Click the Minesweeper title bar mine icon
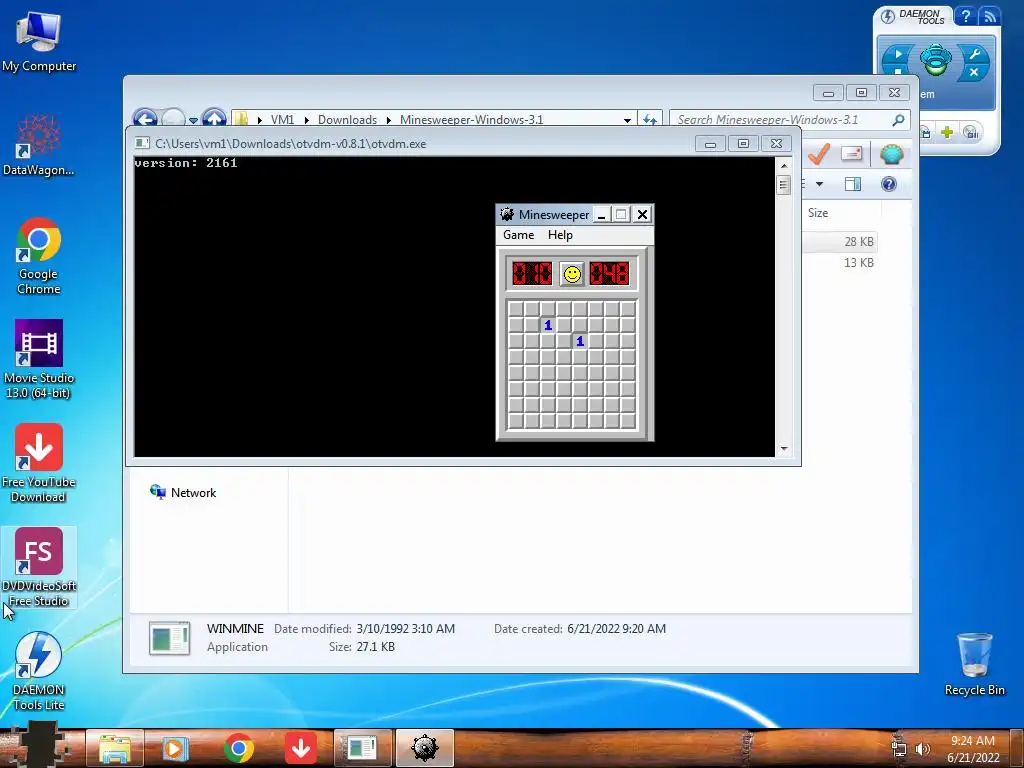This screenshot has height=768, width=1024. pos(507,214)
